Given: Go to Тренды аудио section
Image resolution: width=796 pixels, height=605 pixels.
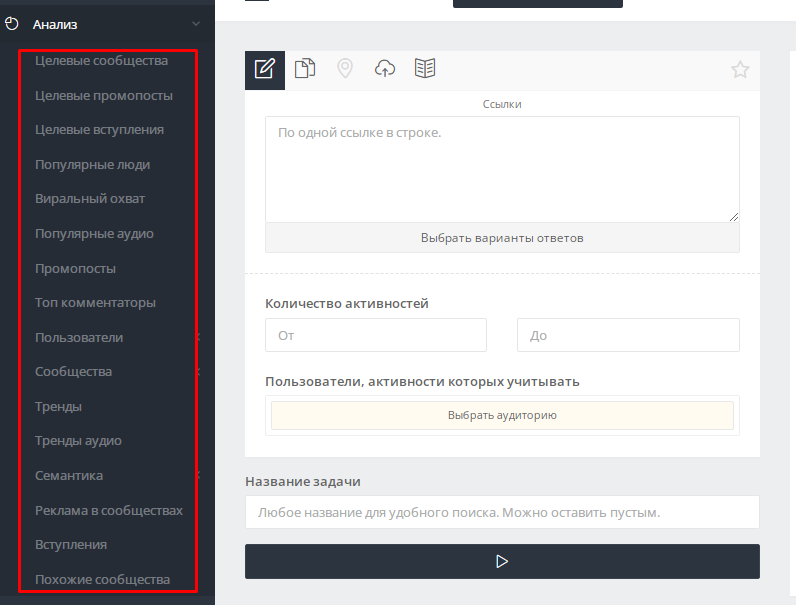Looking at the screenshot, I should 78,441.
